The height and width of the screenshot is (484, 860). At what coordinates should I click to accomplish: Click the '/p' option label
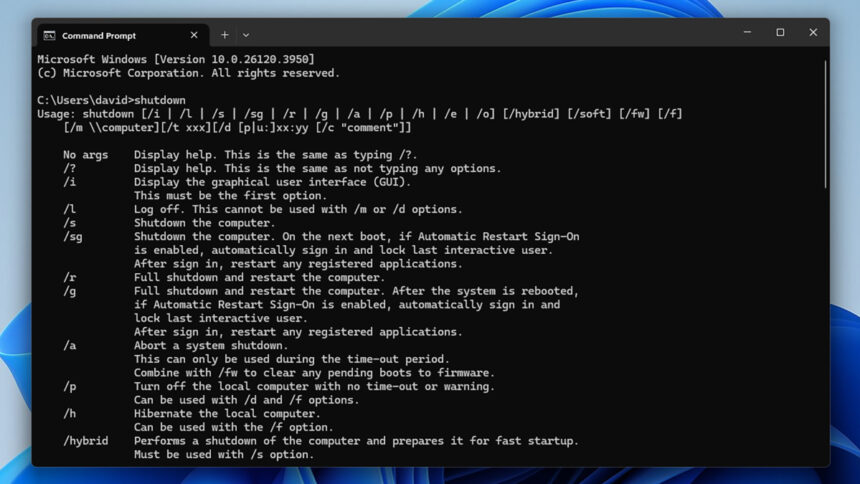(x=70, y=386)
